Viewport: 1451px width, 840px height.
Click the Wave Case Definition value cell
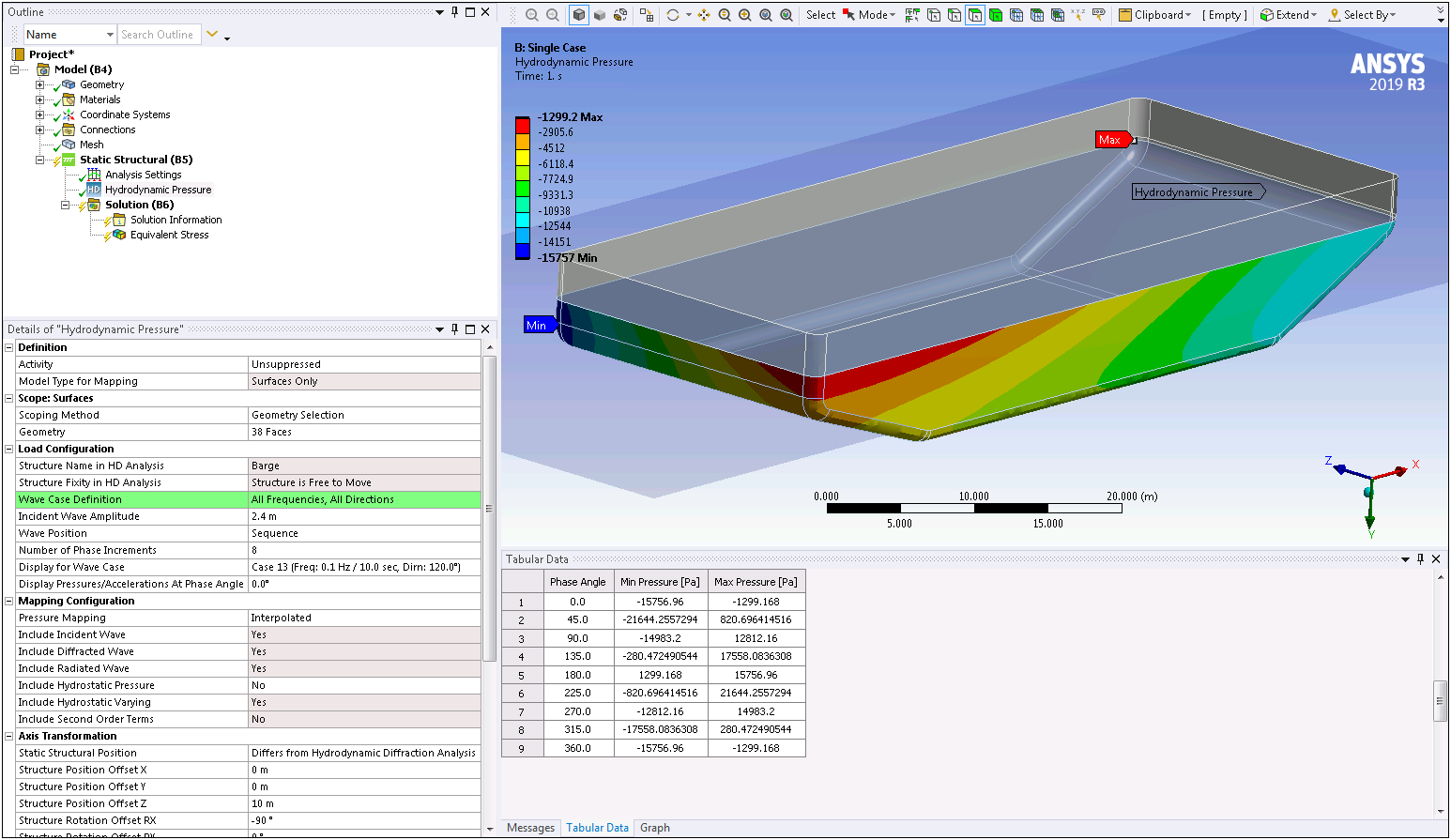pyautogui.click(x=364, y=499)
